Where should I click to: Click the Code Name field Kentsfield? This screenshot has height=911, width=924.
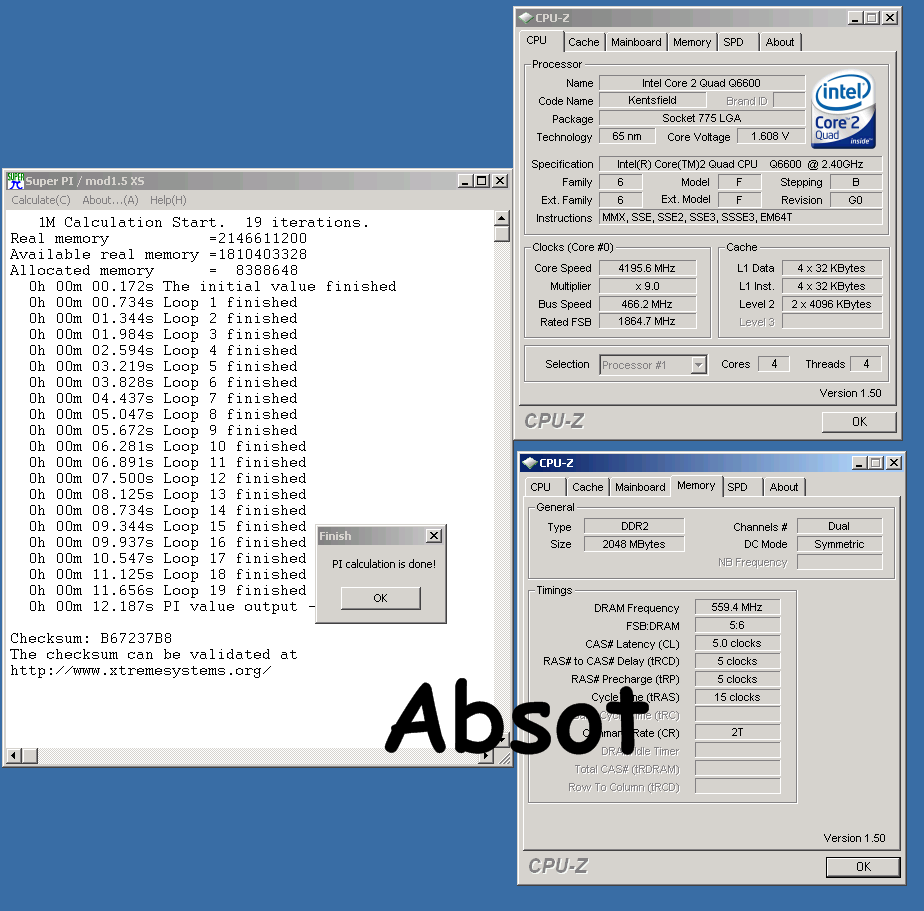[x=652, y=100]
